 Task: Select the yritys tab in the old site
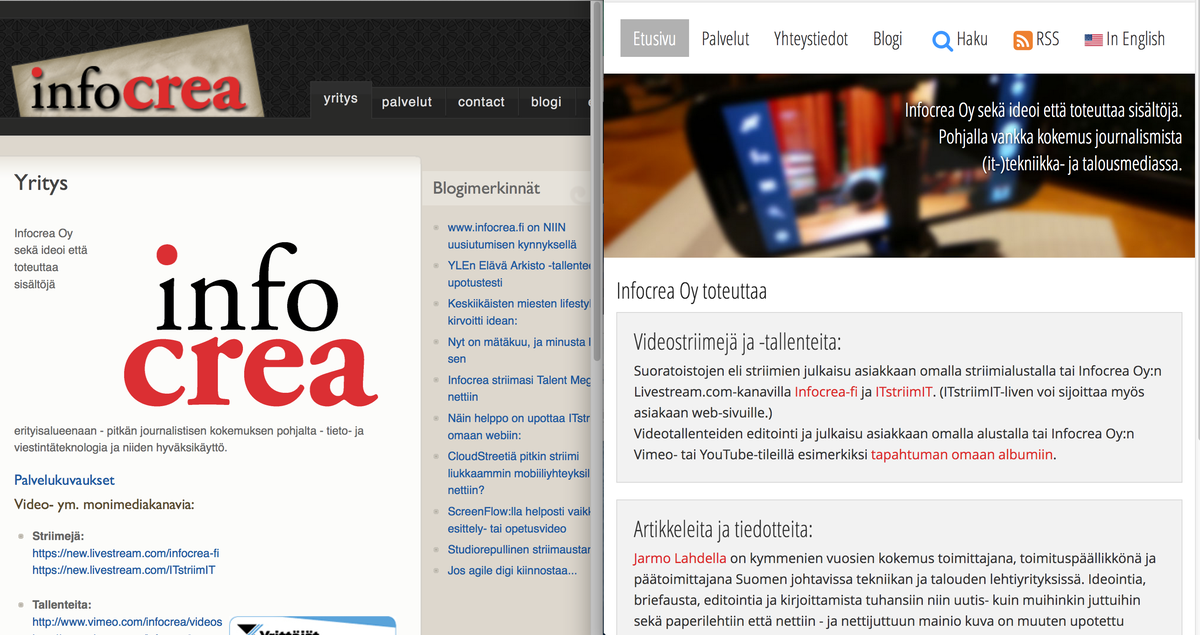click(341, 100)
